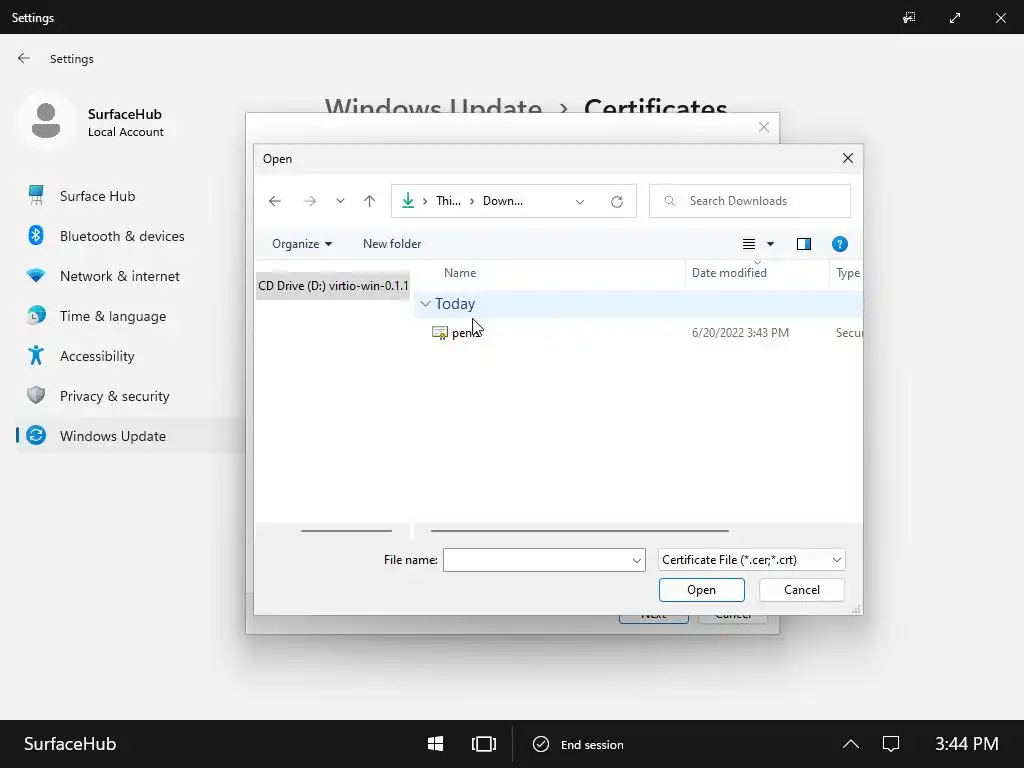Click the green Downloads icon in address bar

pos(408,200)
